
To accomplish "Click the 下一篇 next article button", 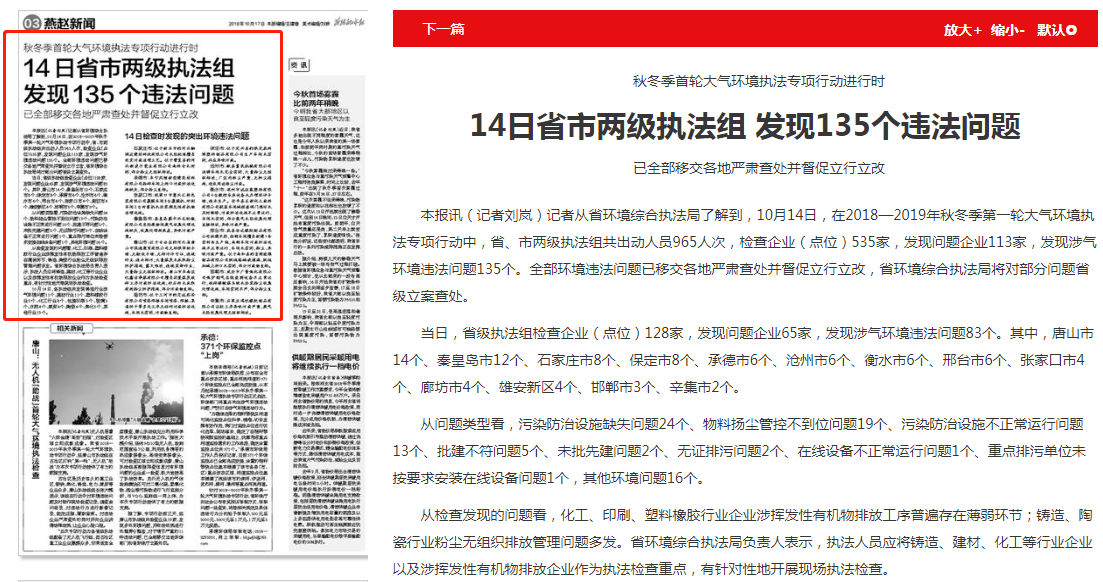I will click(443, 29).
